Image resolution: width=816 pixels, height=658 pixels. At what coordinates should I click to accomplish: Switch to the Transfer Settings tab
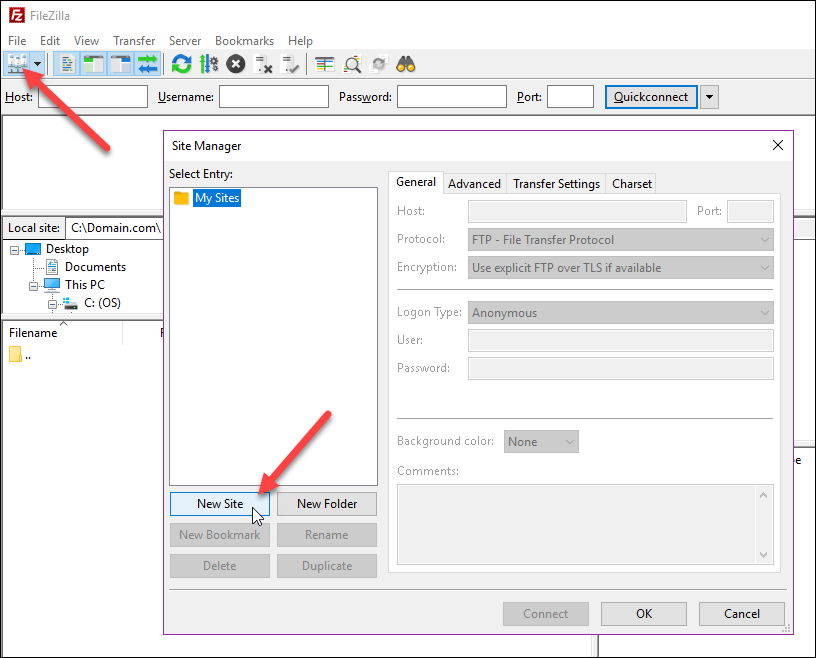(556, 184)
